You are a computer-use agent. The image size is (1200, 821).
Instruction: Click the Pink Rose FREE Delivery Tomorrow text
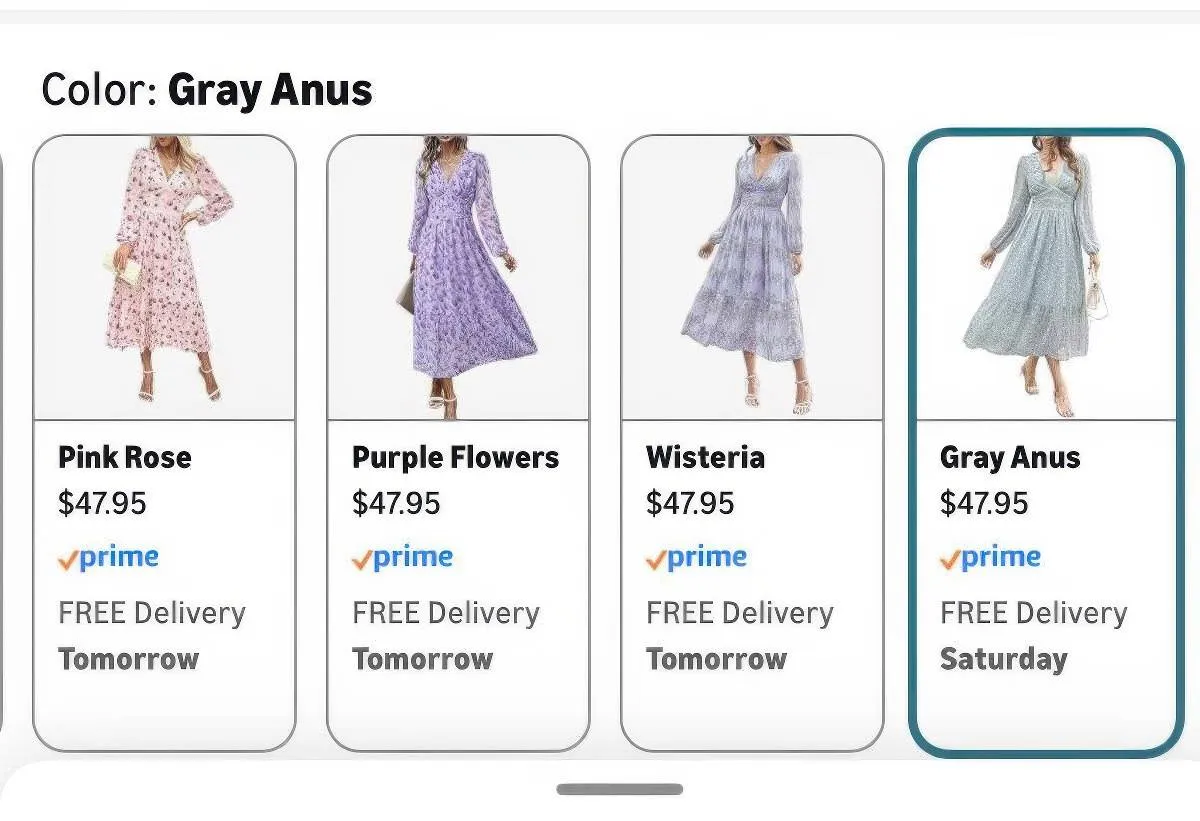point(151,636)
